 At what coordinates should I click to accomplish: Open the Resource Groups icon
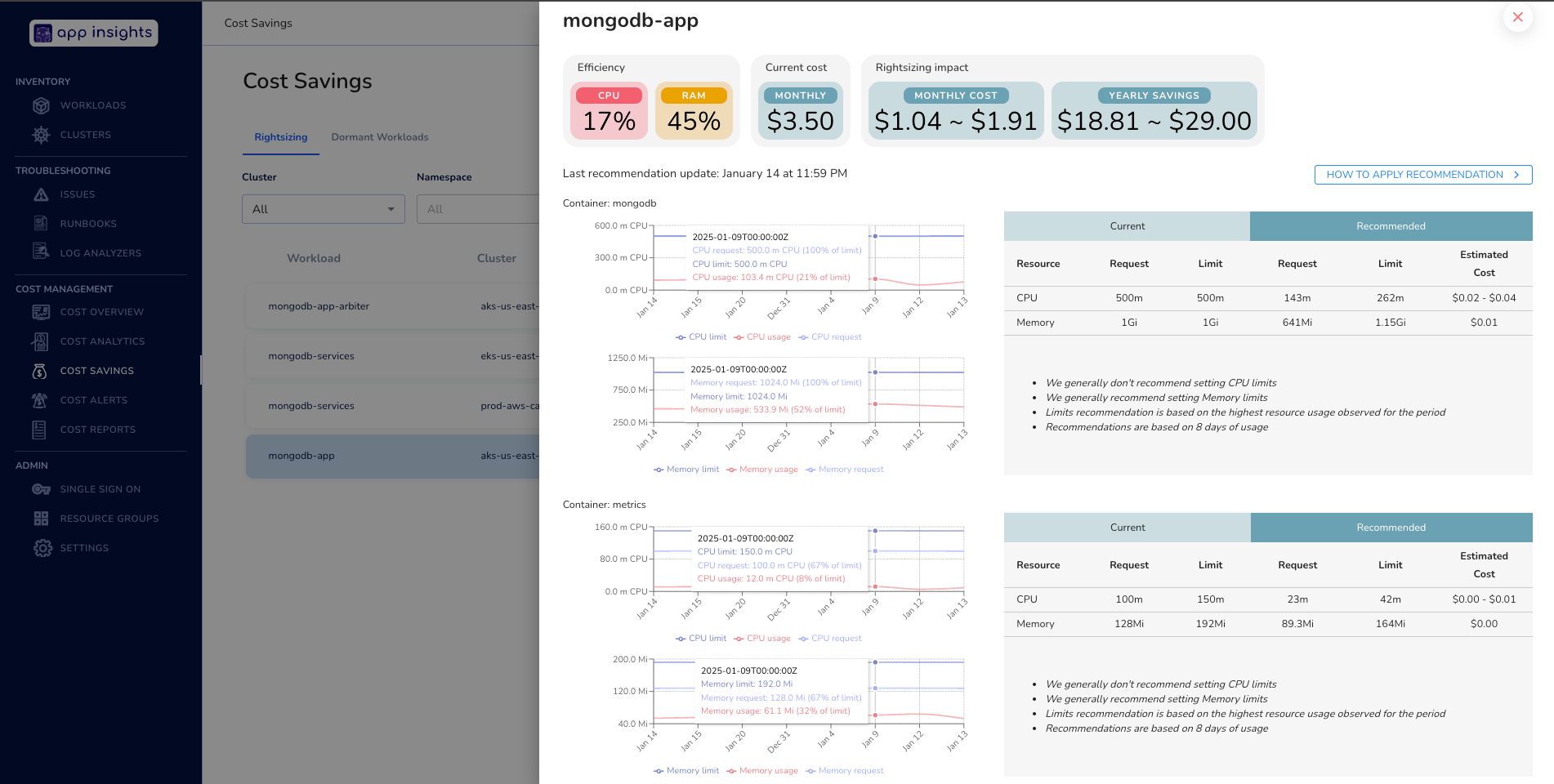[x=41, y=519]
